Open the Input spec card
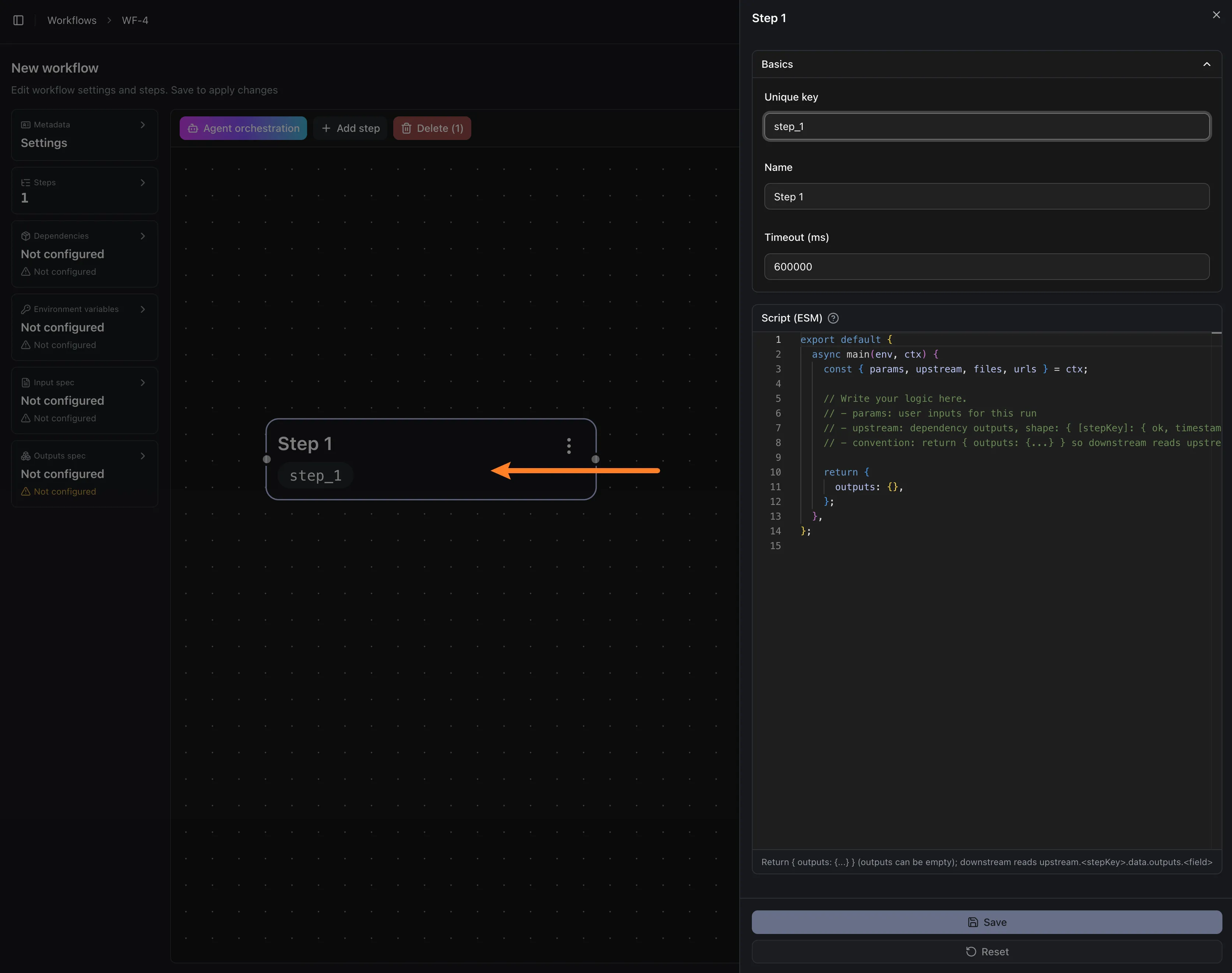Image resolution: width=1232 pixels, height=973 pixels. [84, 400]
